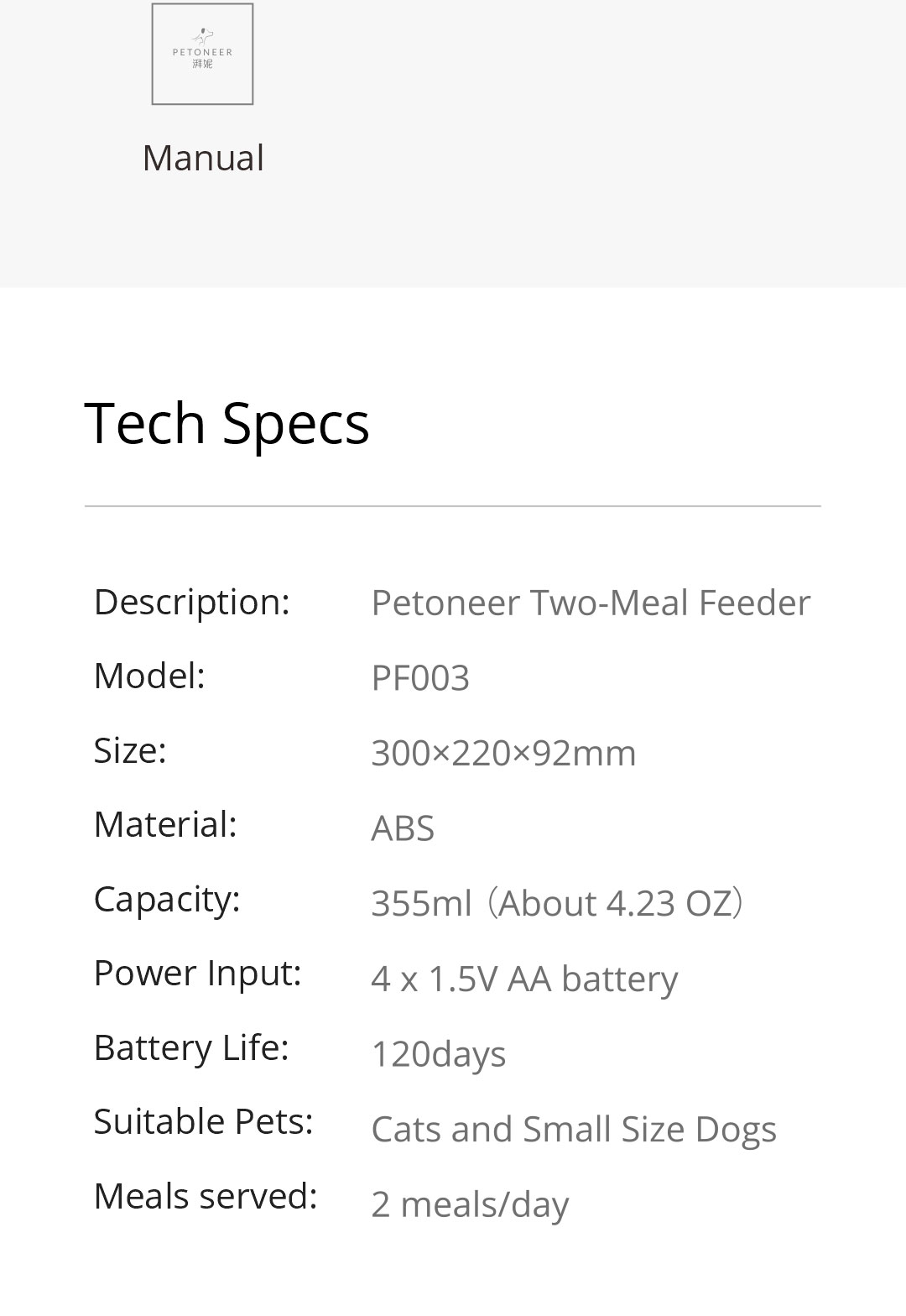
Task: Click the Power Input label
Action: coord(197,973)
